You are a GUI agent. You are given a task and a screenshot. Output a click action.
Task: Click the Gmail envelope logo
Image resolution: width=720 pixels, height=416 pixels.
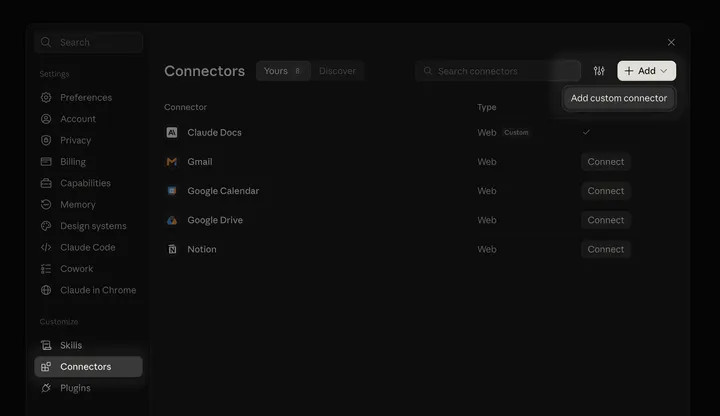[172, 162]
